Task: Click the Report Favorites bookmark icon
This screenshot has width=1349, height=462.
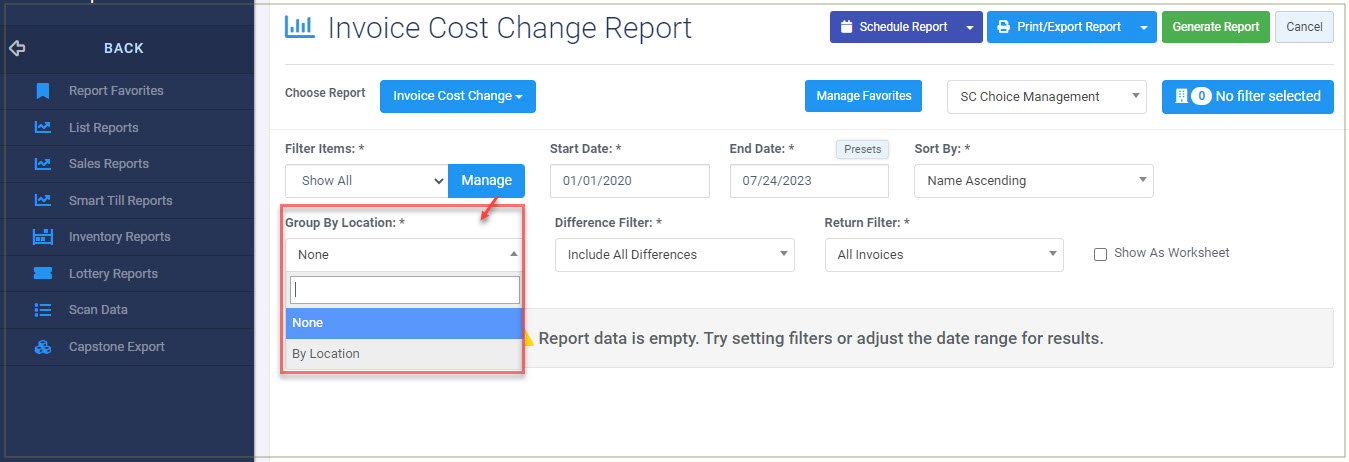Action: click(43, 91)
